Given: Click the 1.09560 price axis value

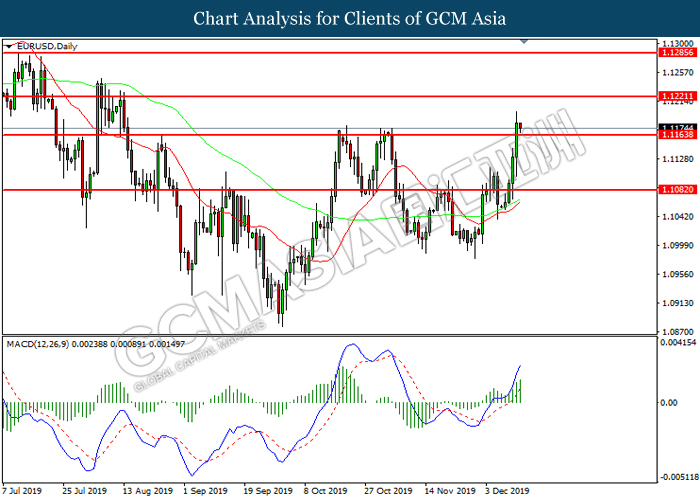Looking at the screenshot, I should [678, 274].
